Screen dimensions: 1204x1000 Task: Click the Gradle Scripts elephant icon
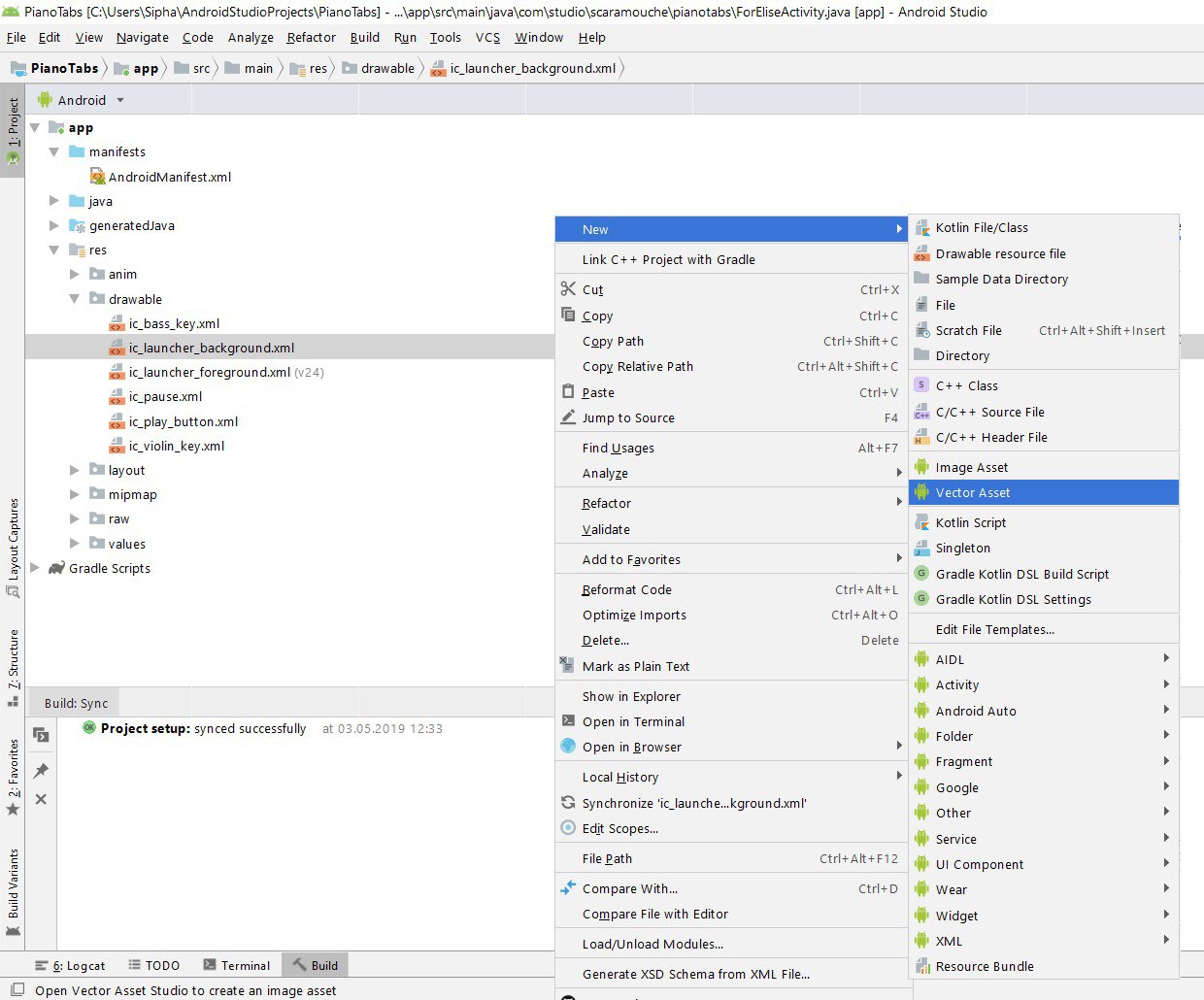(x=56, y=568)
